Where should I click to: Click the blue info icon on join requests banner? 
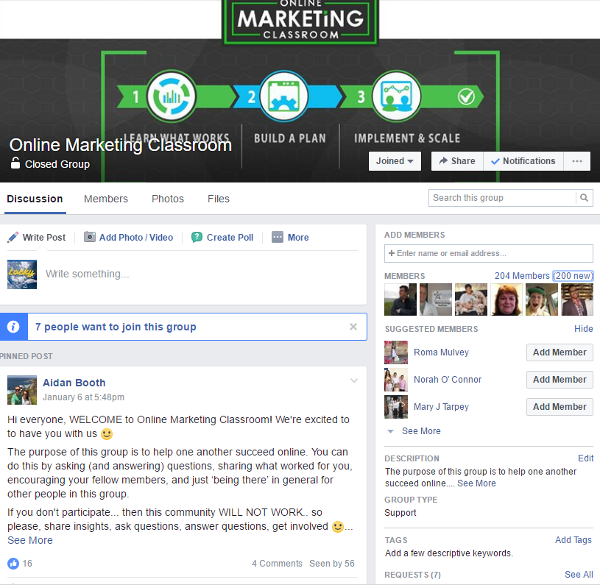pos(13,327)
